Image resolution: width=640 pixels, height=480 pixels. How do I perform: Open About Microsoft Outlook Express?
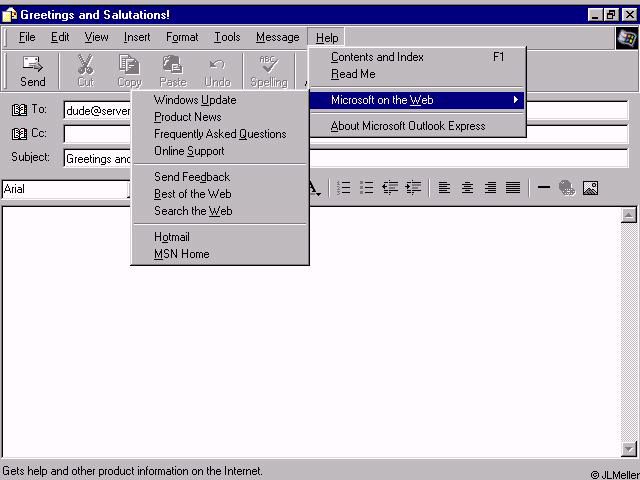[417, 126]
